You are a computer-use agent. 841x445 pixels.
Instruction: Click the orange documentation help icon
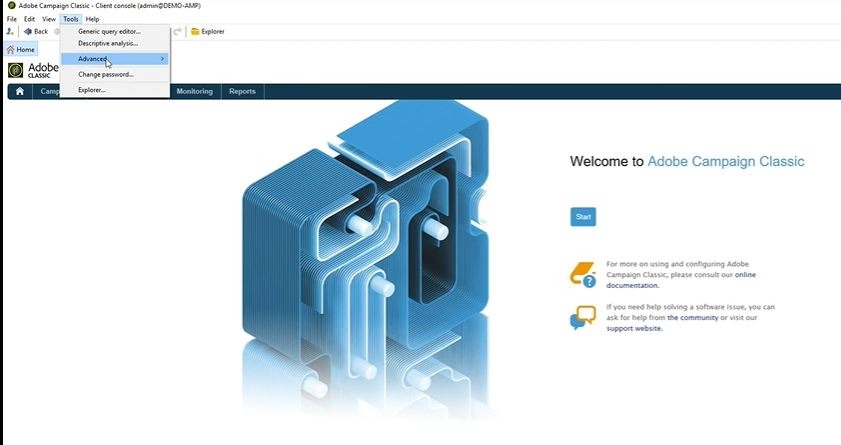tap(583, 275)
